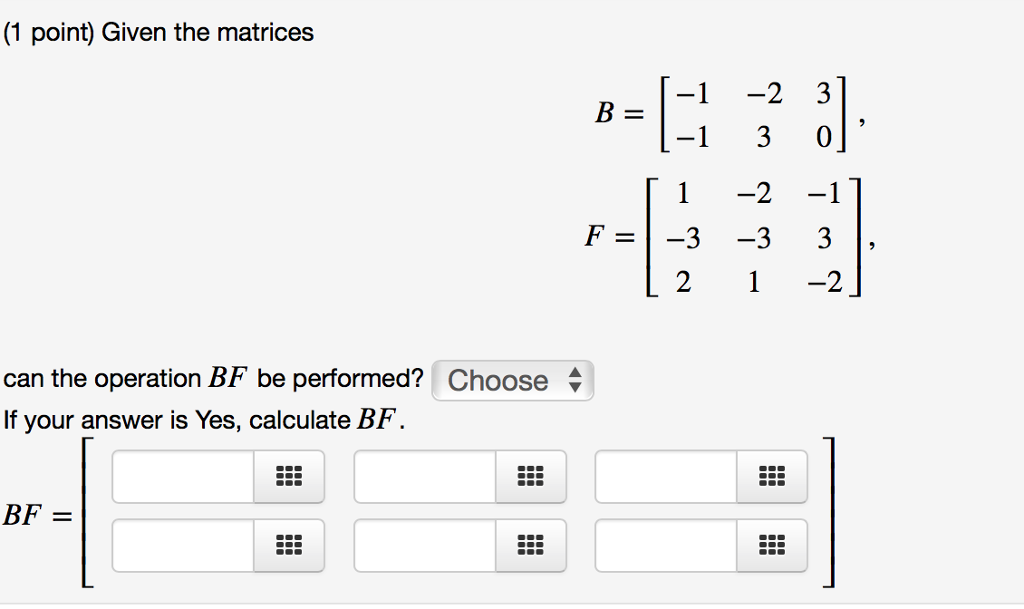Open equation keypad for bottom-left answer entry
The image size is (1024, 609).
pyautogui.click(x=289, y=545)
